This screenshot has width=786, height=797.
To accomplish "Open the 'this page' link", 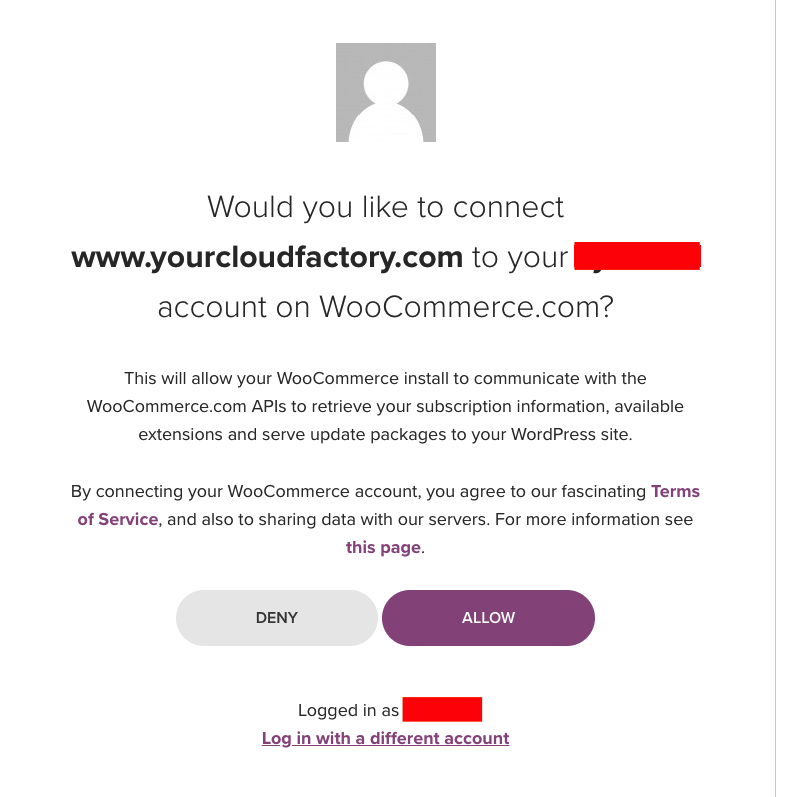I will point(383,547).
